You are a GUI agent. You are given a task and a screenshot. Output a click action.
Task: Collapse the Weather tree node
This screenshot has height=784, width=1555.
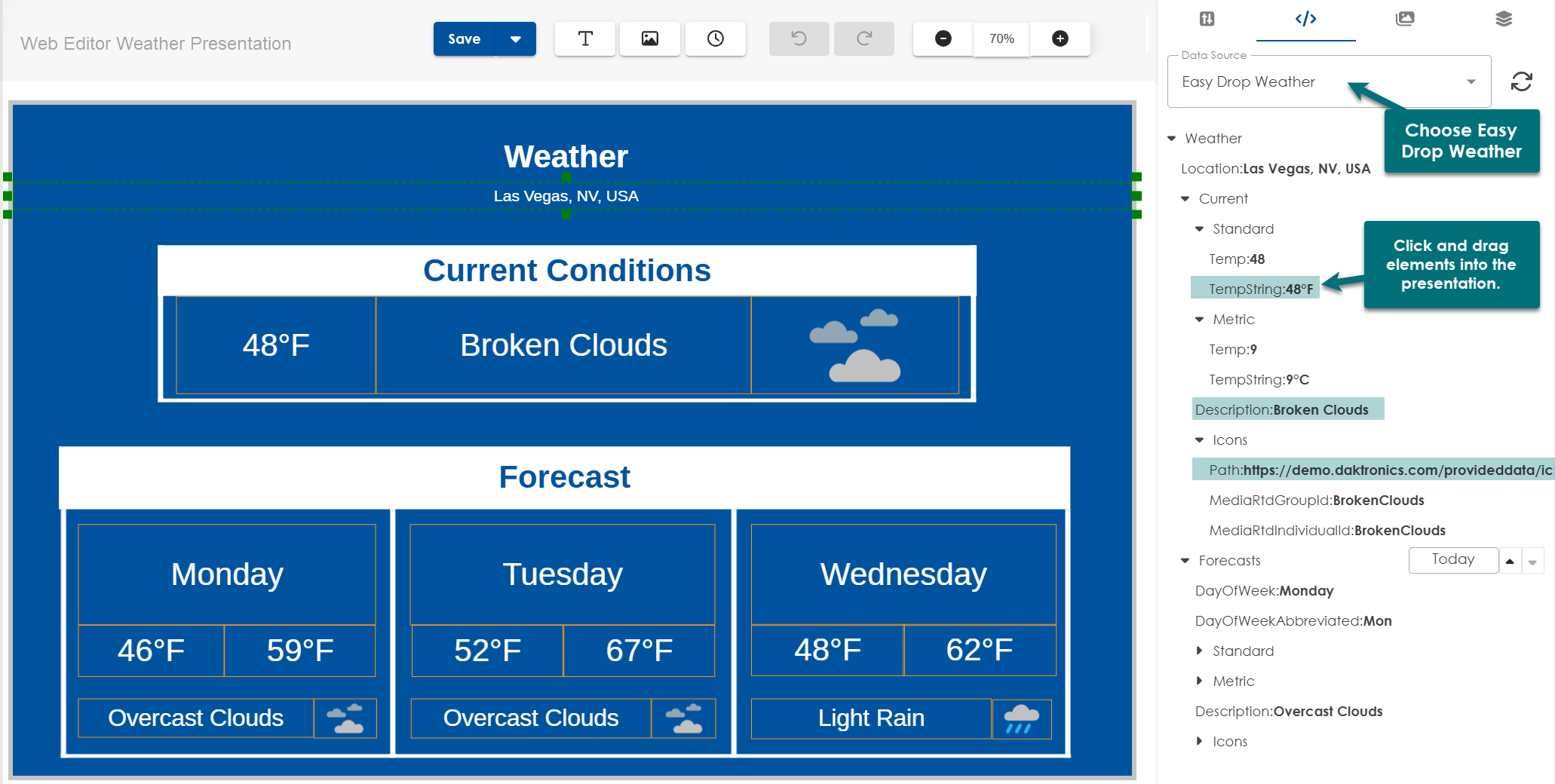coord(1171,138)
